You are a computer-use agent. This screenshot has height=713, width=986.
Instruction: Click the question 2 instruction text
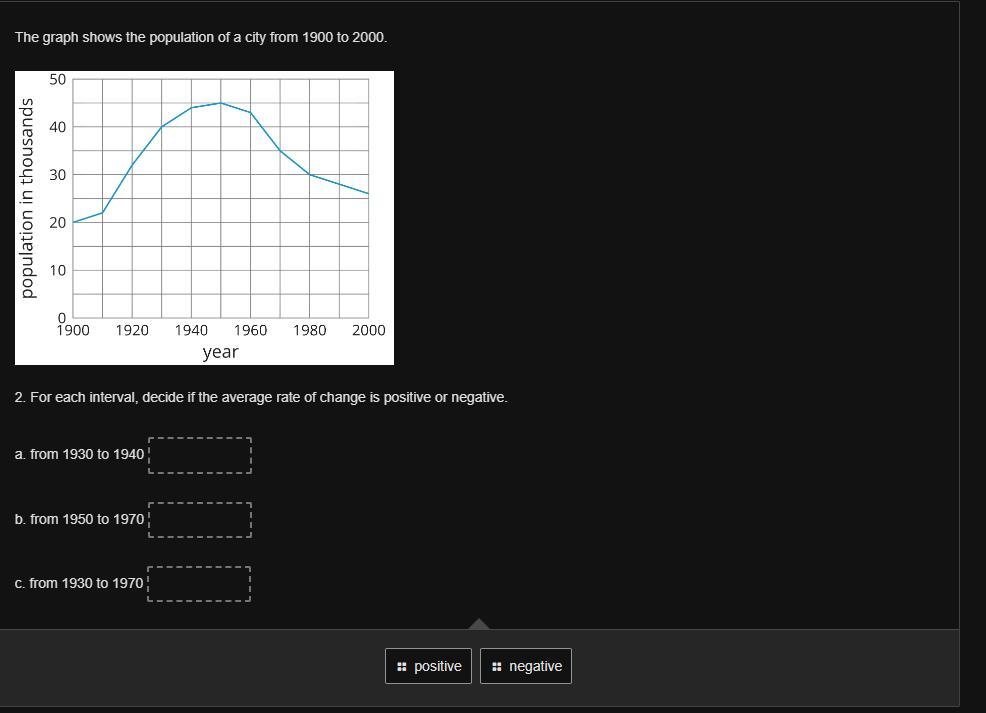pyautogui.click(x=261, y=397)
